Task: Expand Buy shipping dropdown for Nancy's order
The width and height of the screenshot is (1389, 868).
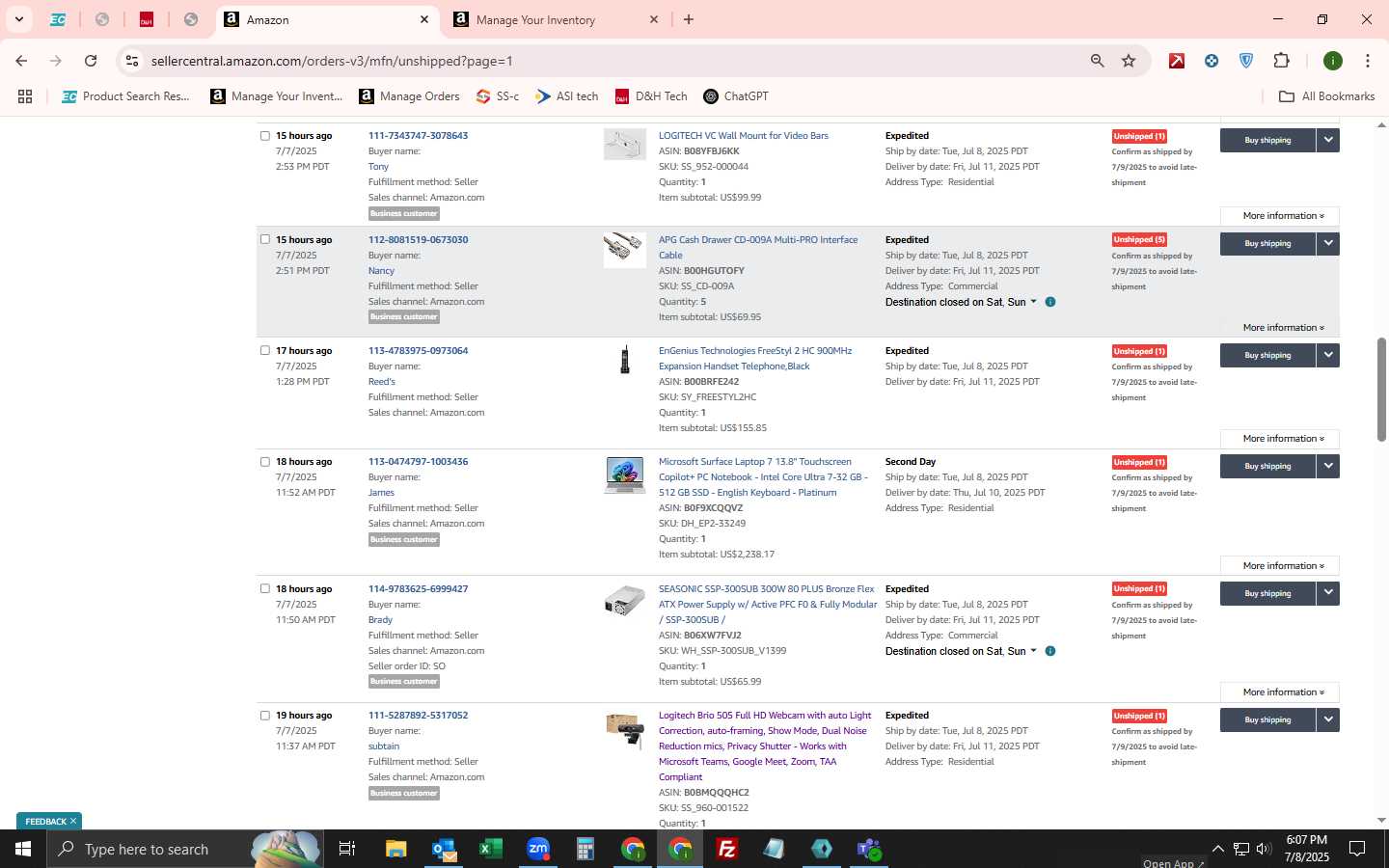Action: click(1328, 243)
